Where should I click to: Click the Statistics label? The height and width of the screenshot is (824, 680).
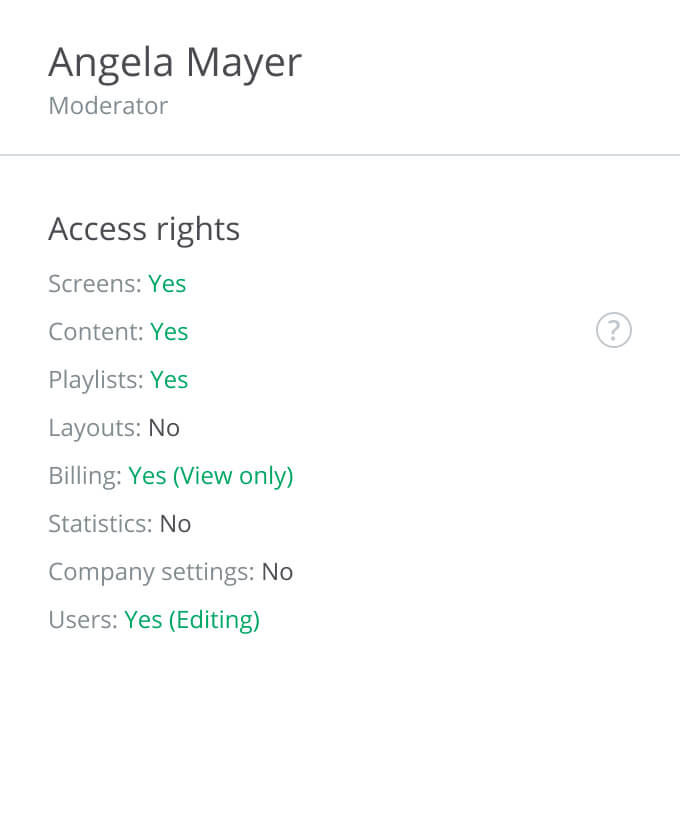click(100, 524)
